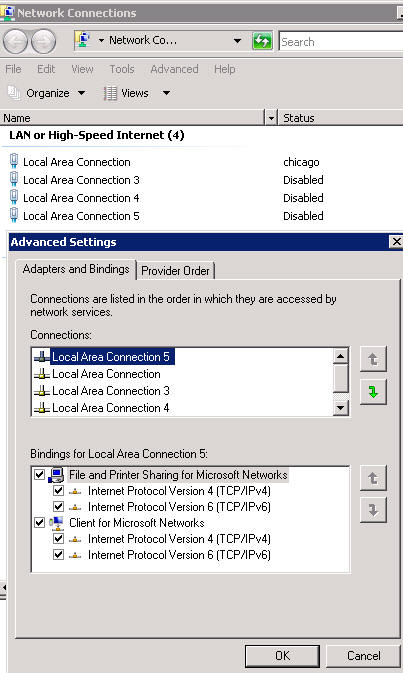The height and width of the screenshot is (673, 403).
Task: Uncheck IPv6 under File and Printer Sharing
Action: [x=58, y=506]
